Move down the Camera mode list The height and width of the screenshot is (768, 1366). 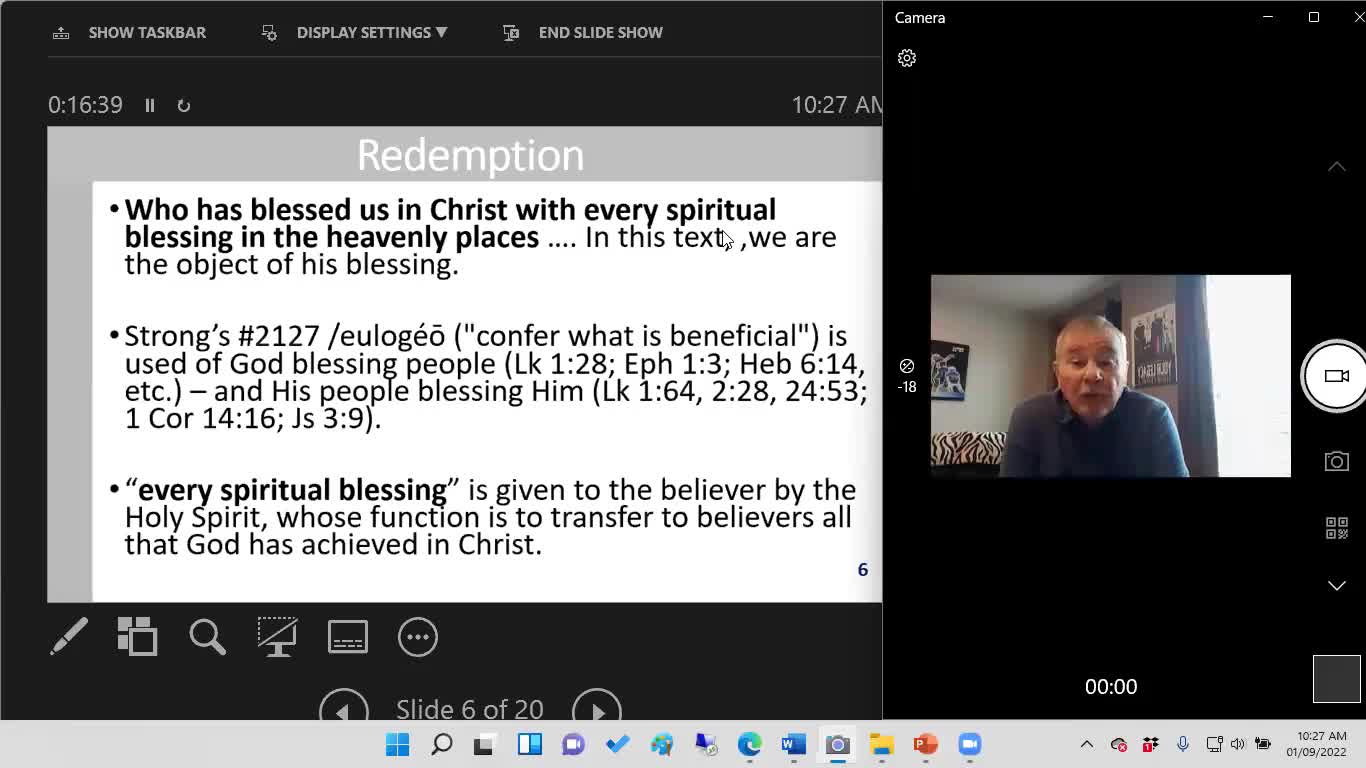1337,585
